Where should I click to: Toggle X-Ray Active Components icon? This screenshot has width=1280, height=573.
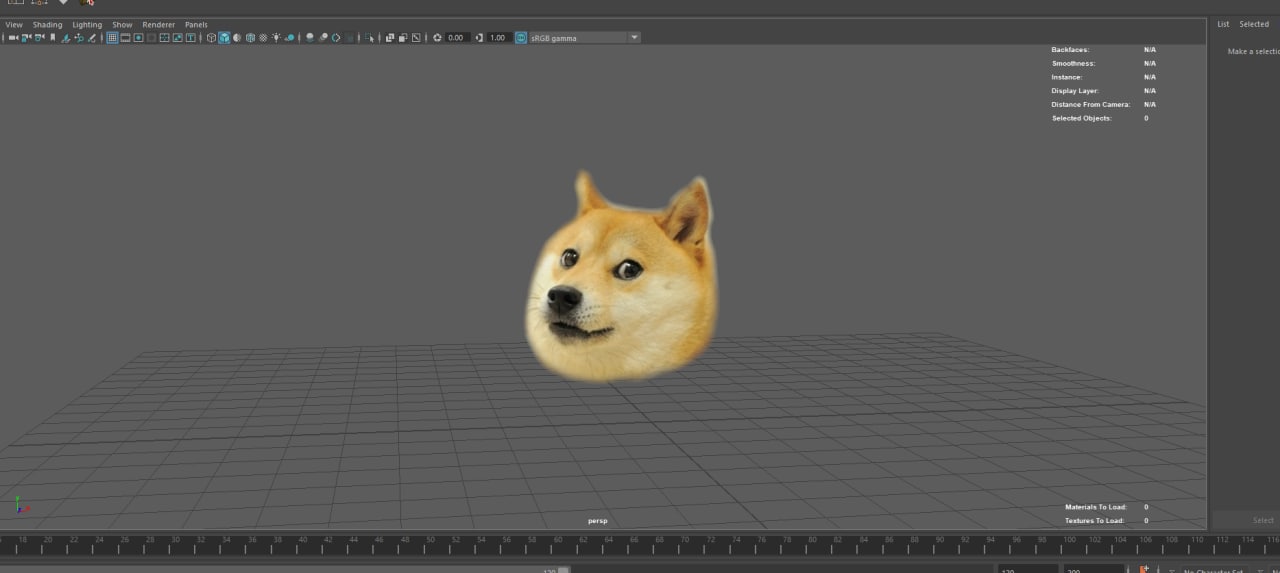(402, 37)
